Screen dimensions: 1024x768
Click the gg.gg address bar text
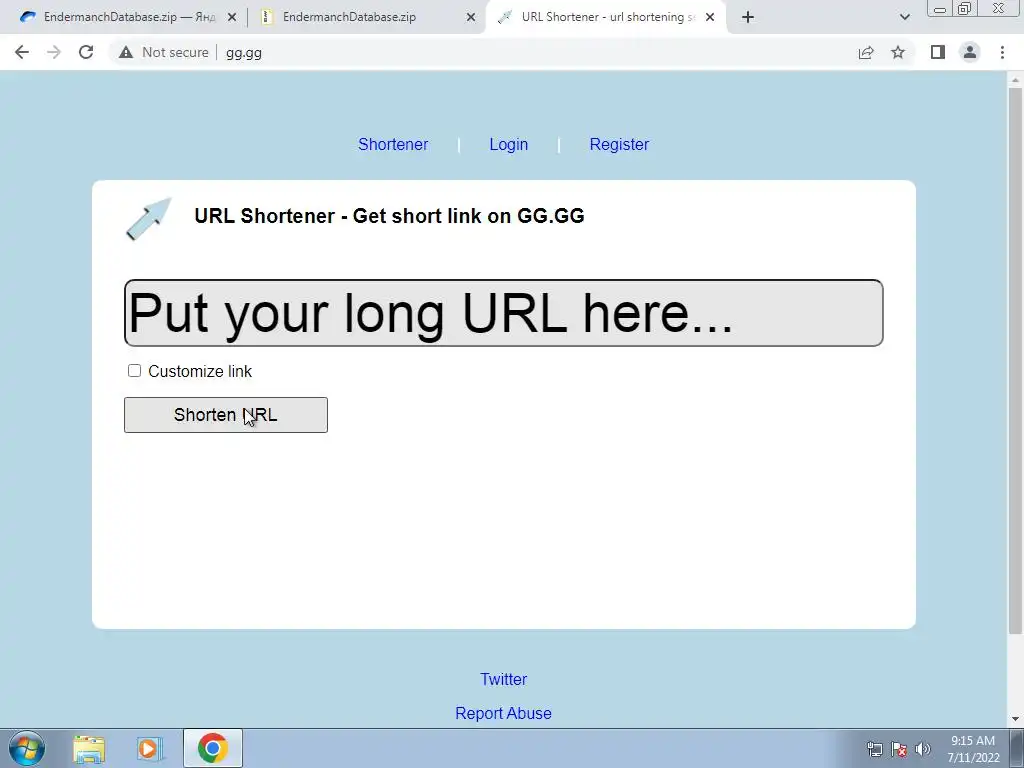244,53
